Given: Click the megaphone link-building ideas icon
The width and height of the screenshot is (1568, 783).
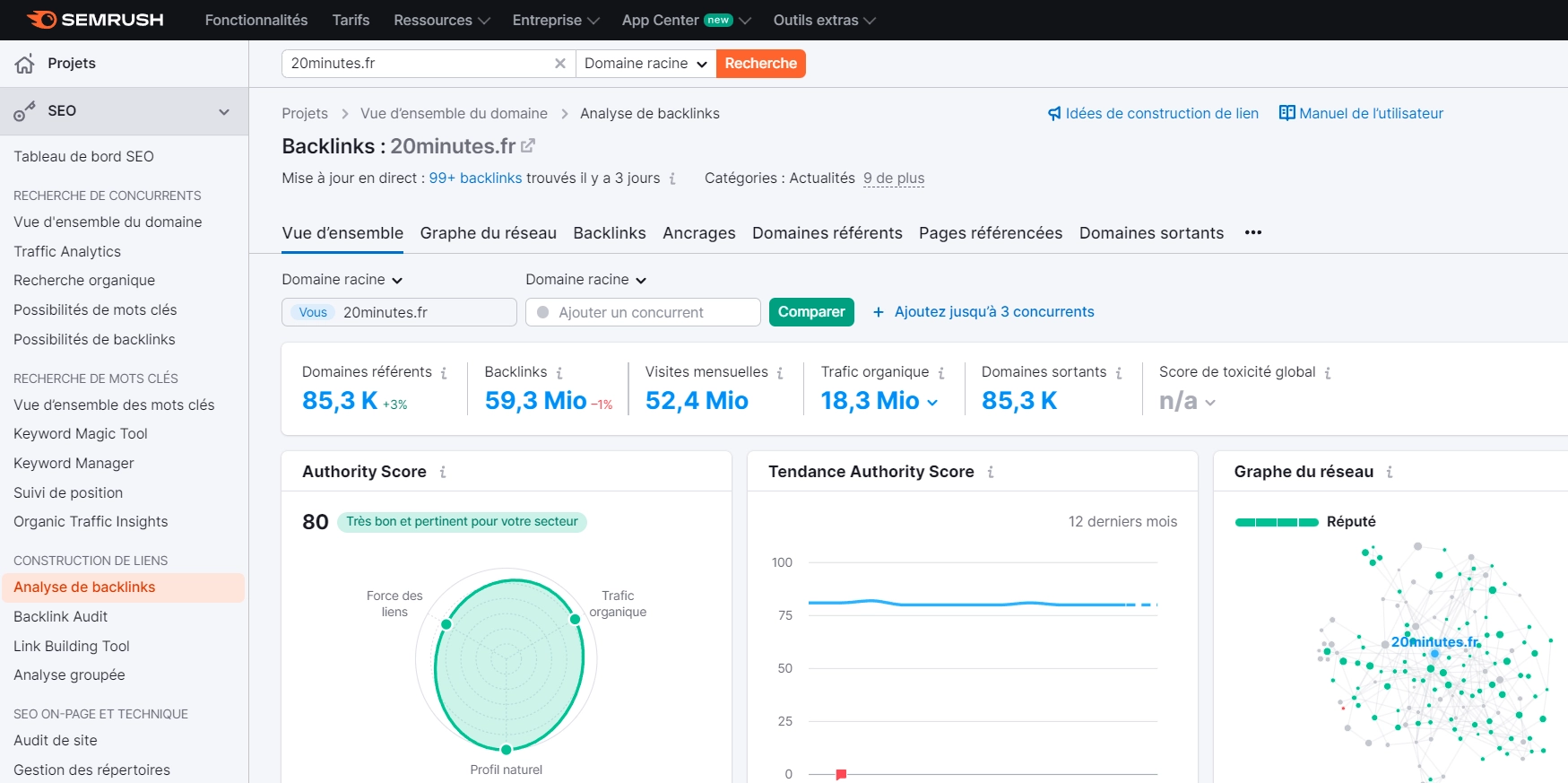Looking at the screenshot, I should click(1054, 114).
